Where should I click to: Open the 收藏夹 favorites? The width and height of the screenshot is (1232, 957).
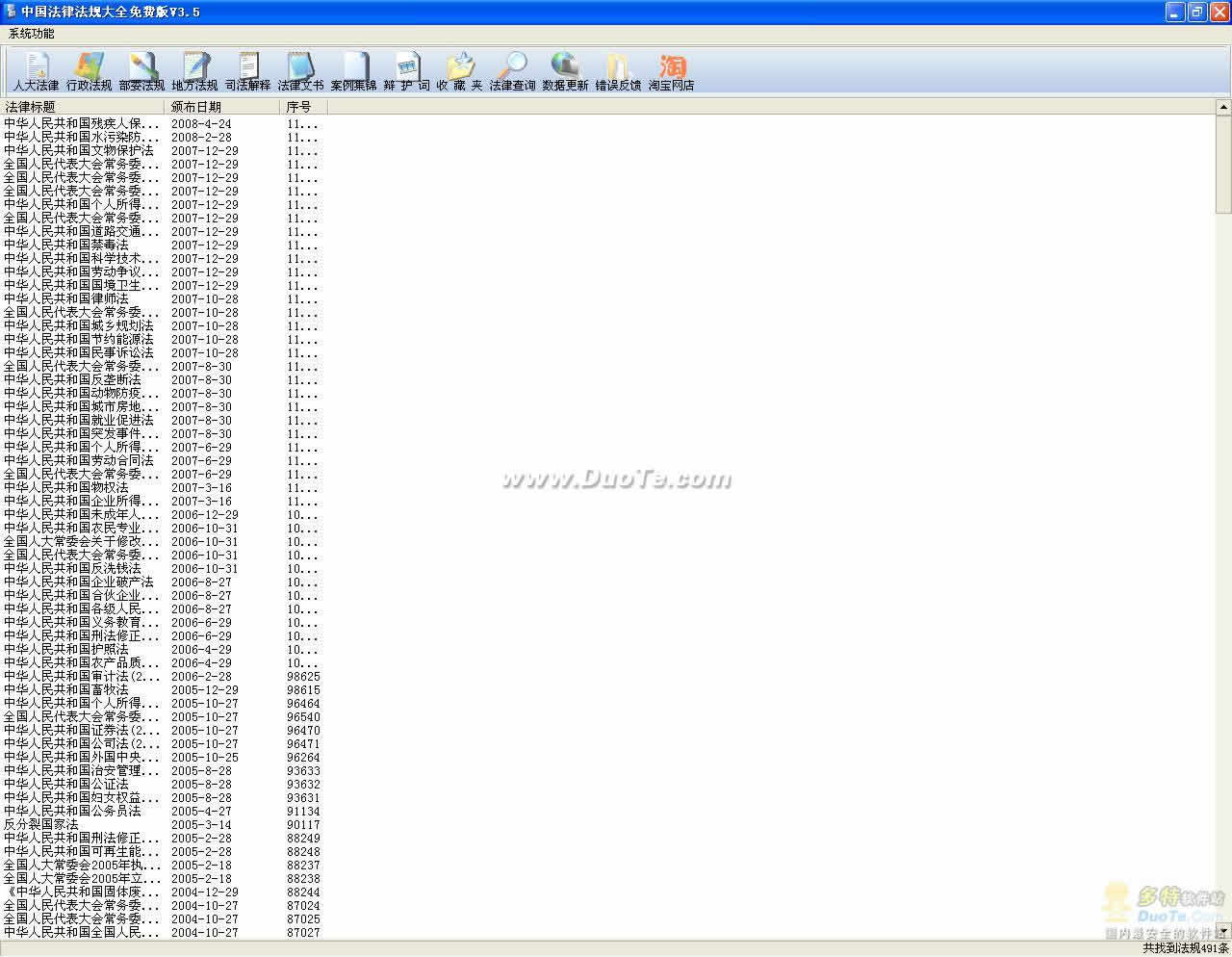click(459, 72)
